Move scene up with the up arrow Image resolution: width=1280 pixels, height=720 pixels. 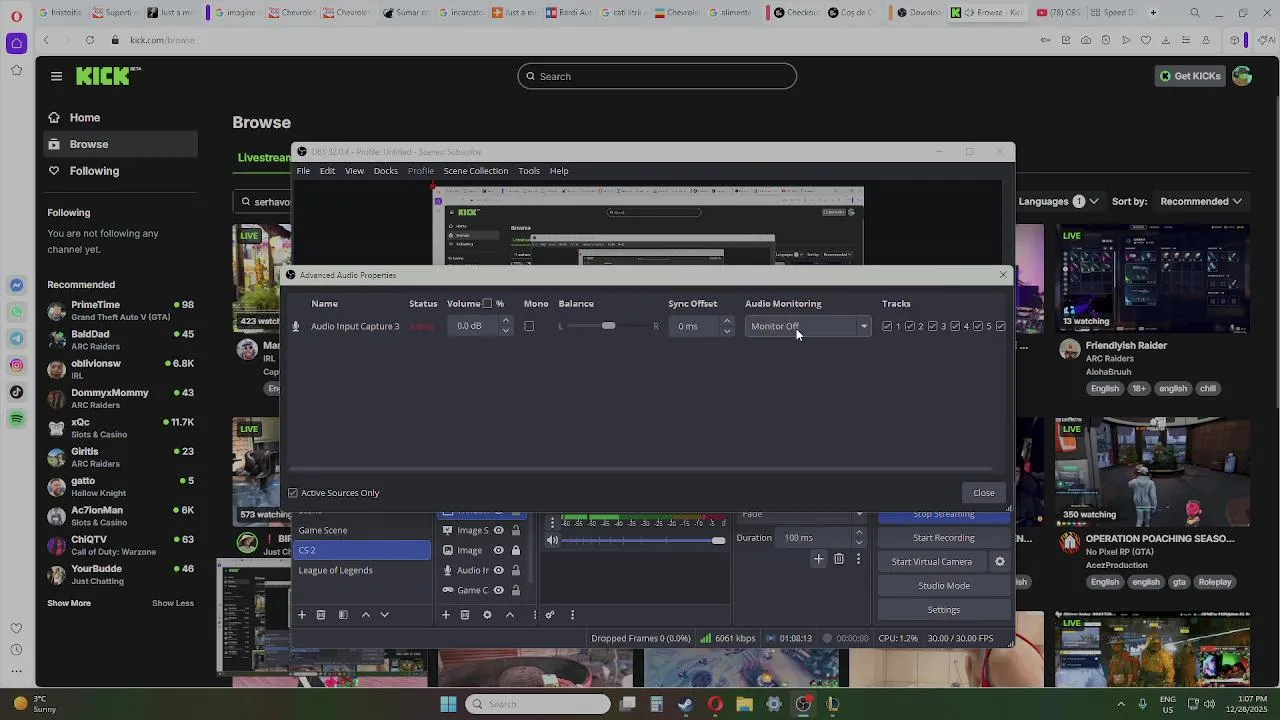point(365,615)
